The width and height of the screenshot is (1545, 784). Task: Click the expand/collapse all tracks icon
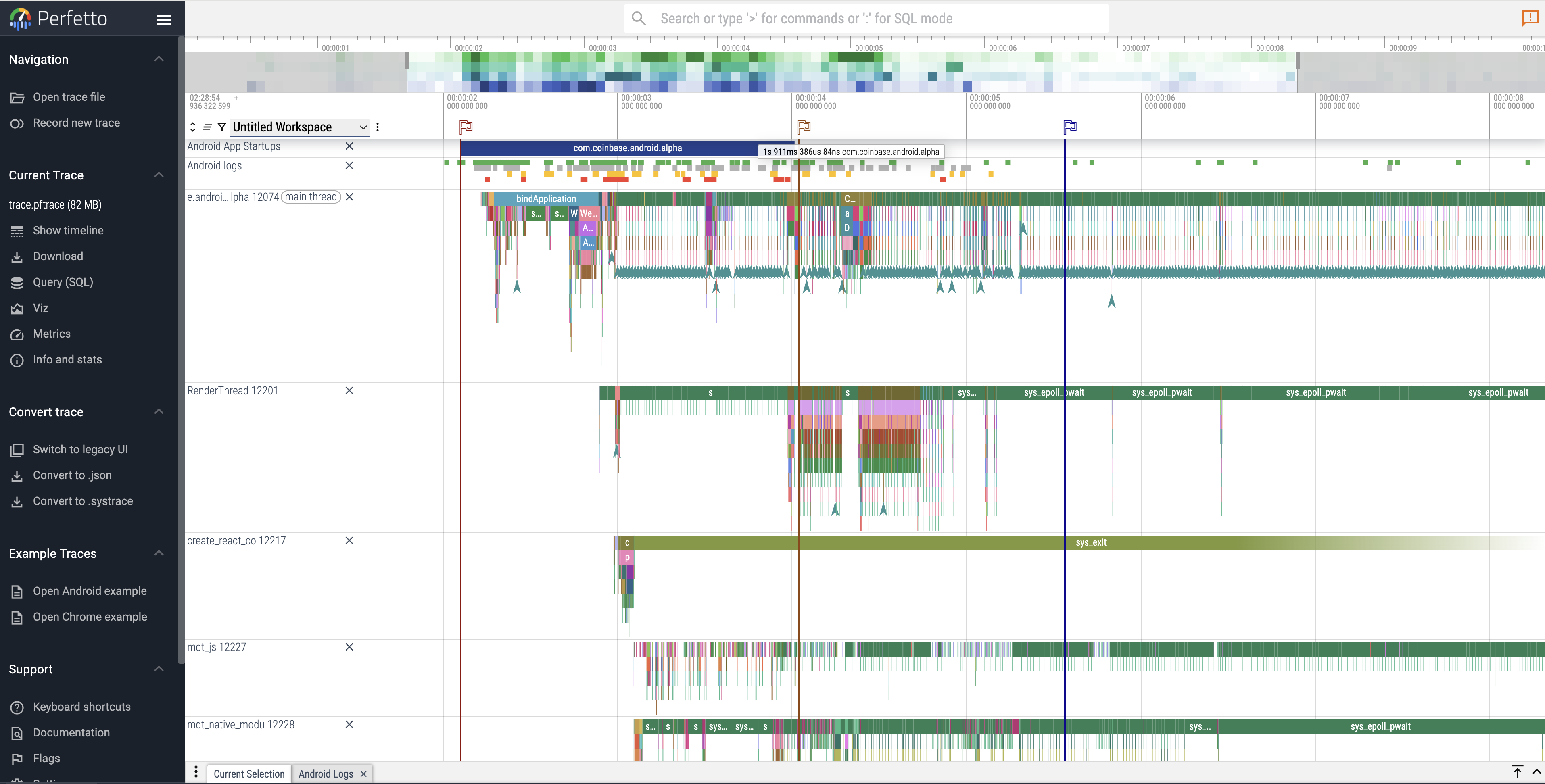[192, 127]
